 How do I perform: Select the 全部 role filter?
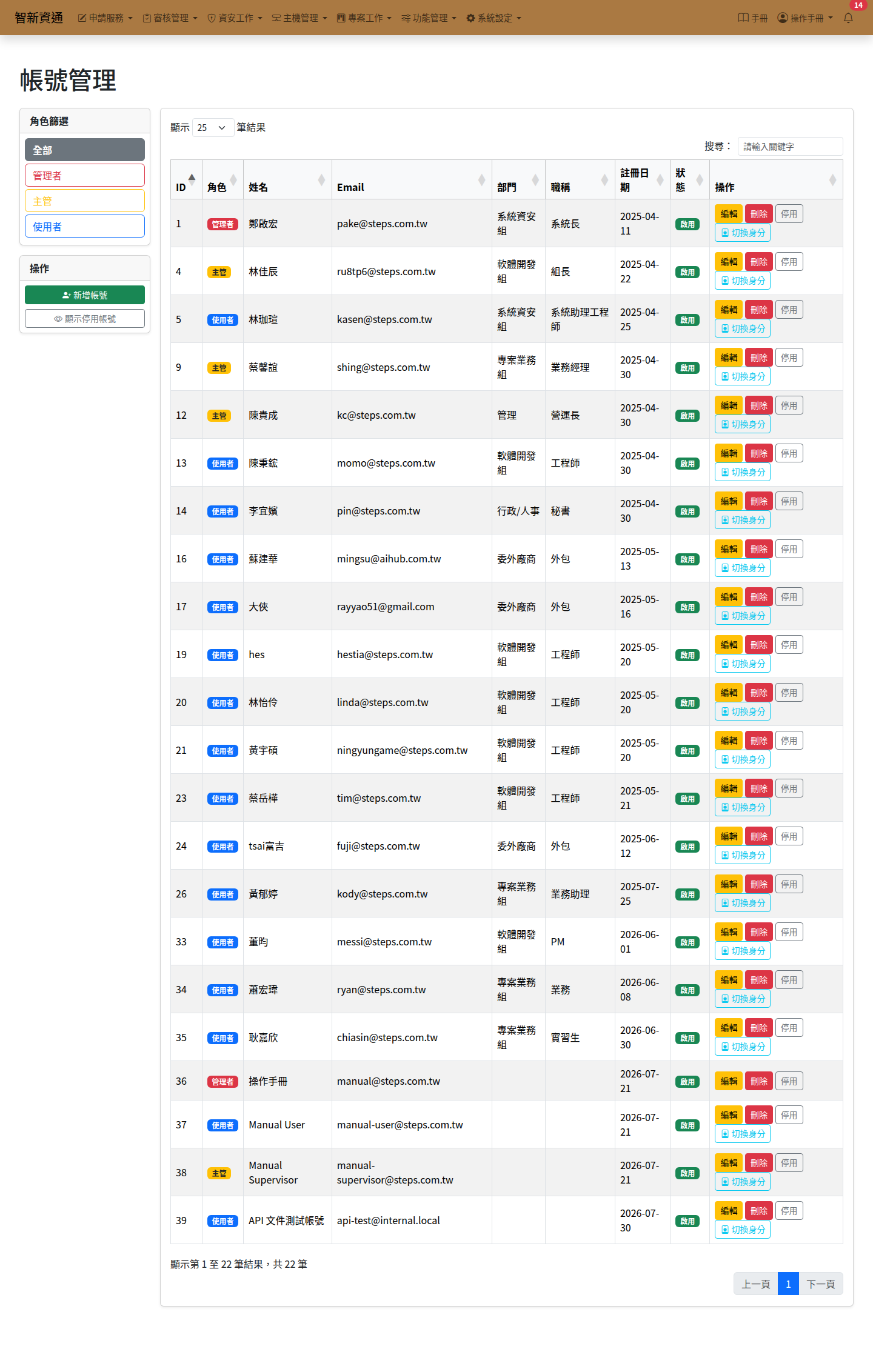coord(85,150)
